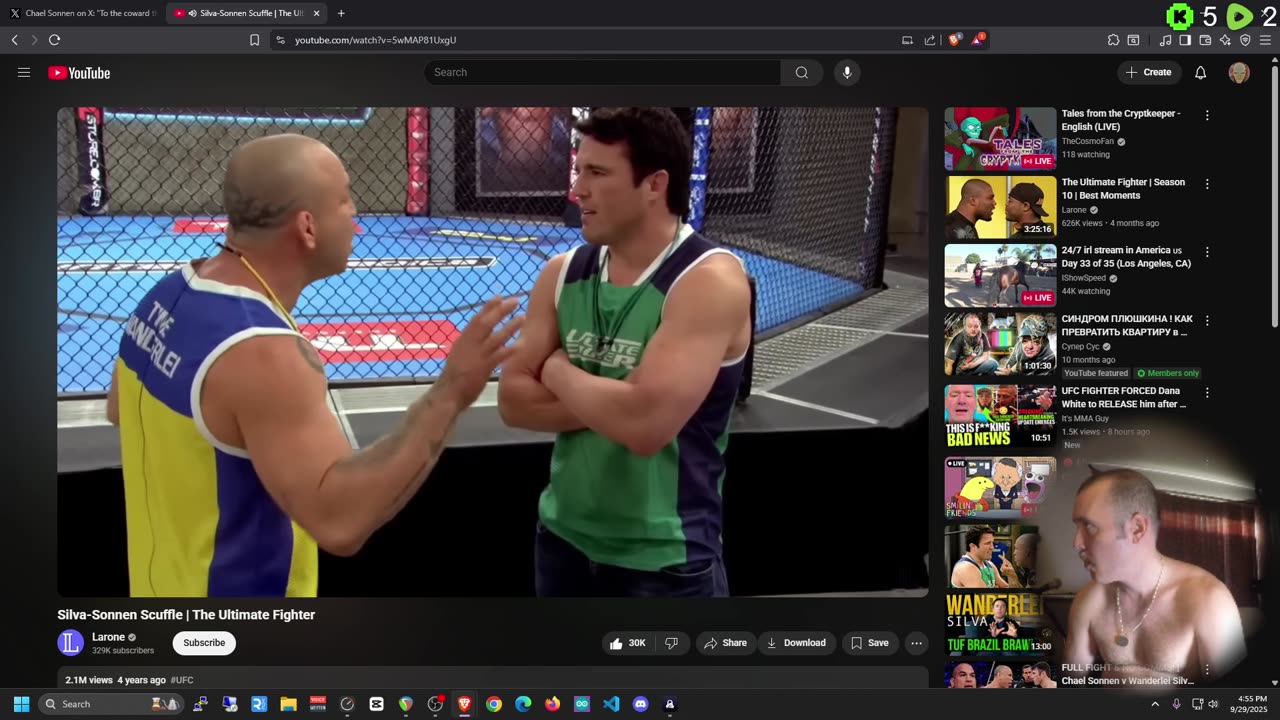Open Brave playlist music note icon
The width and height of the screenshot is (1280, 720).
pyautogui.click(x=1165, y=40)
